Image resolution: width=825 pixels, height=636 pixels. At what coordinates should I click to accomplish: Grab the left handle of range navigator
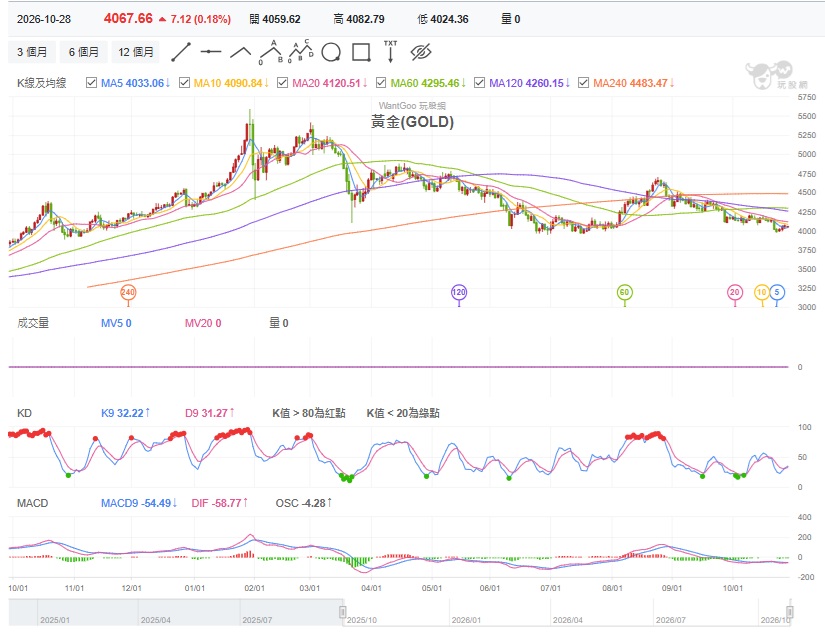coord(343,612)
